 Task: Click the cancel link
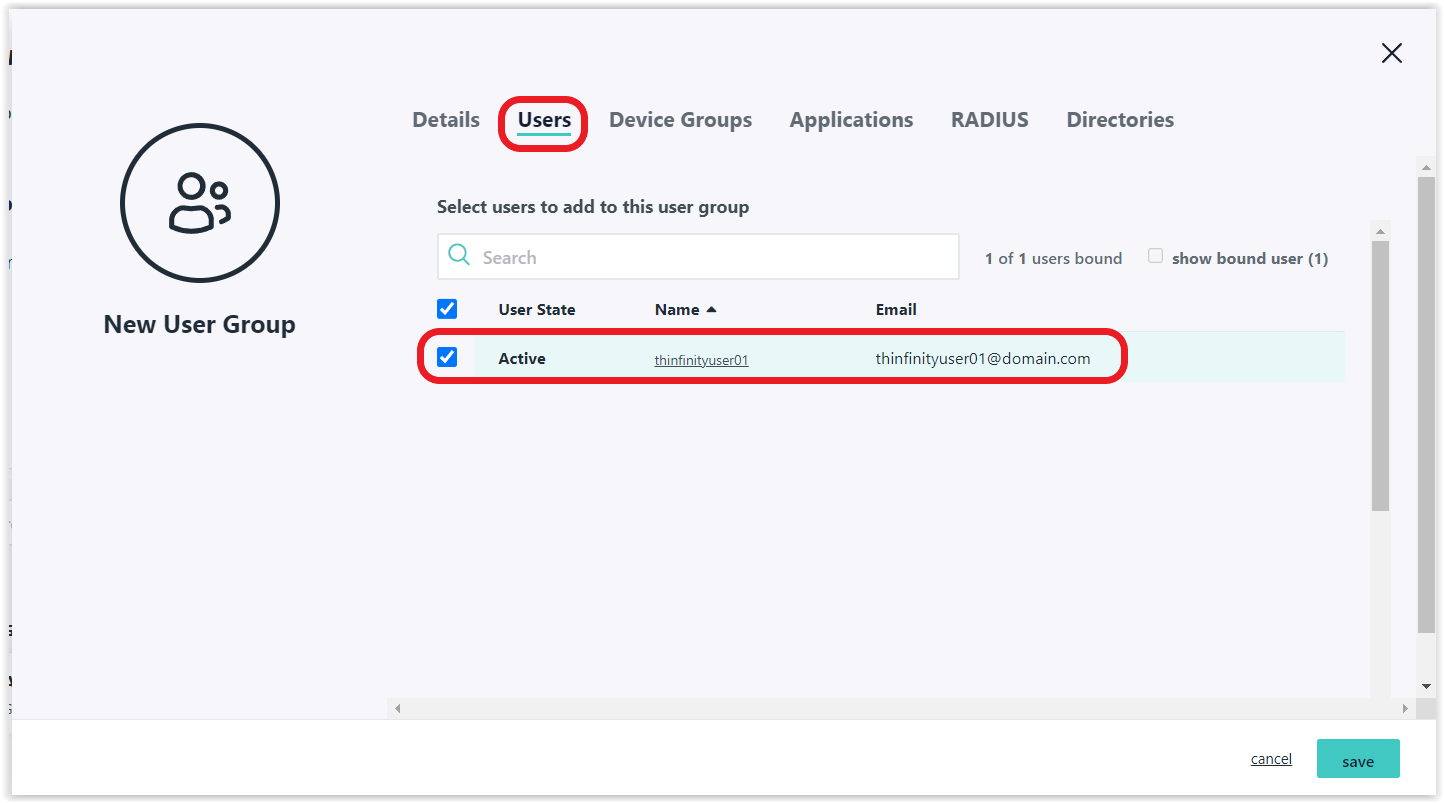[1271, 759]
